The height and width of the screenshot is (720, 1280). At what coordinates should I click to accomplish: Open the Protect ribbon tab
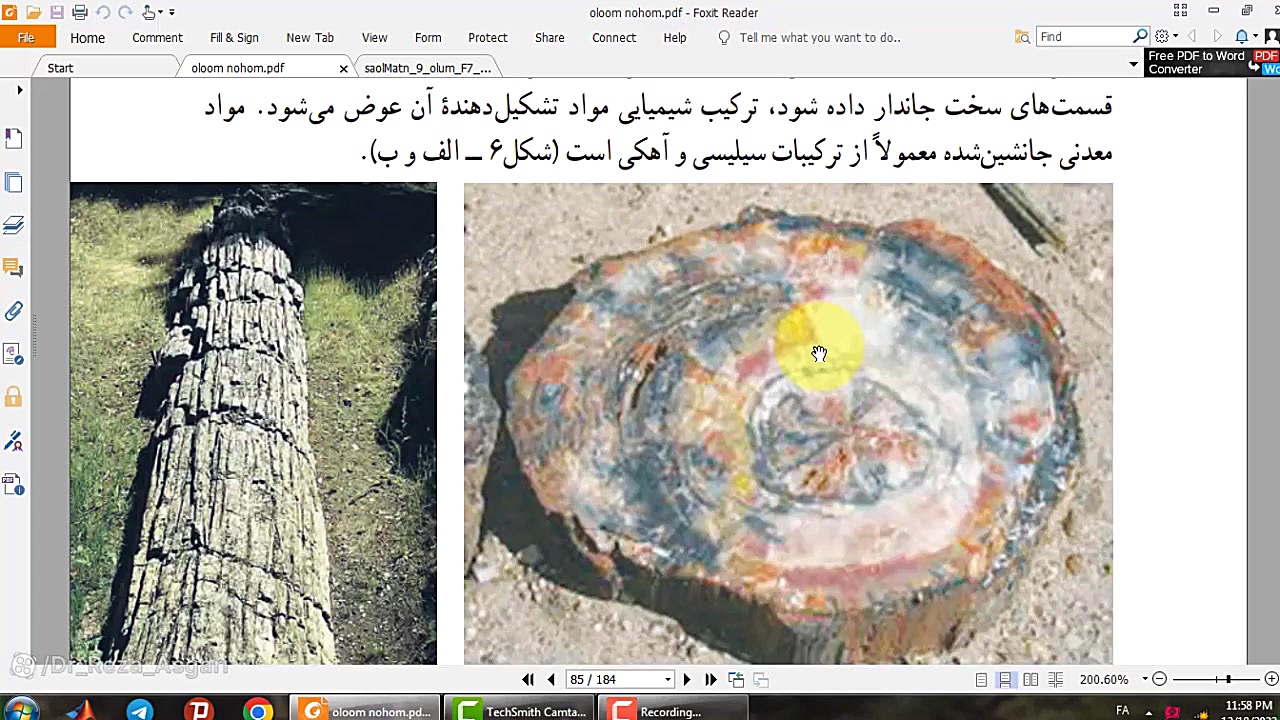(488, 37)
